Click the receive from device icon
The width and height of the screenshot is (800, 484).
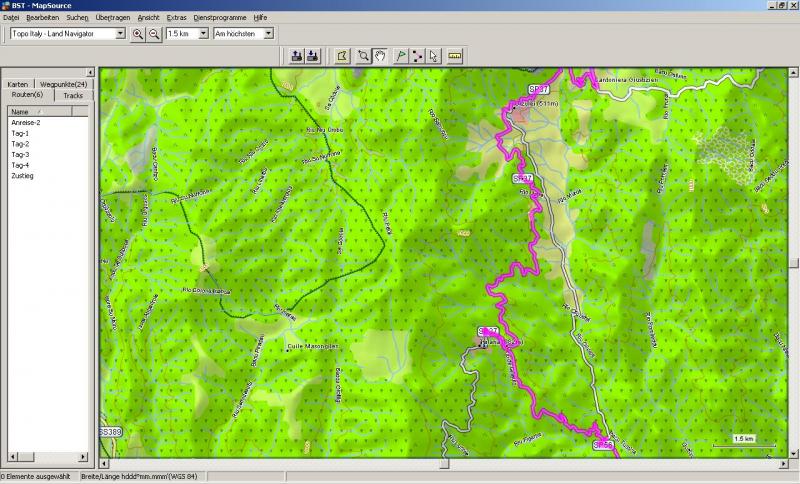pos(312,55)
